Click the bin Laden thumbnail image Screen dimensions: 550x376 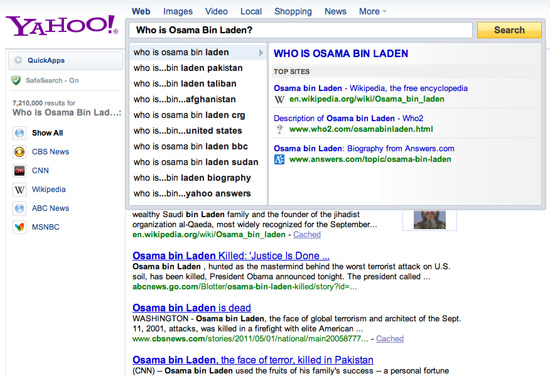[x=430, y=220]
